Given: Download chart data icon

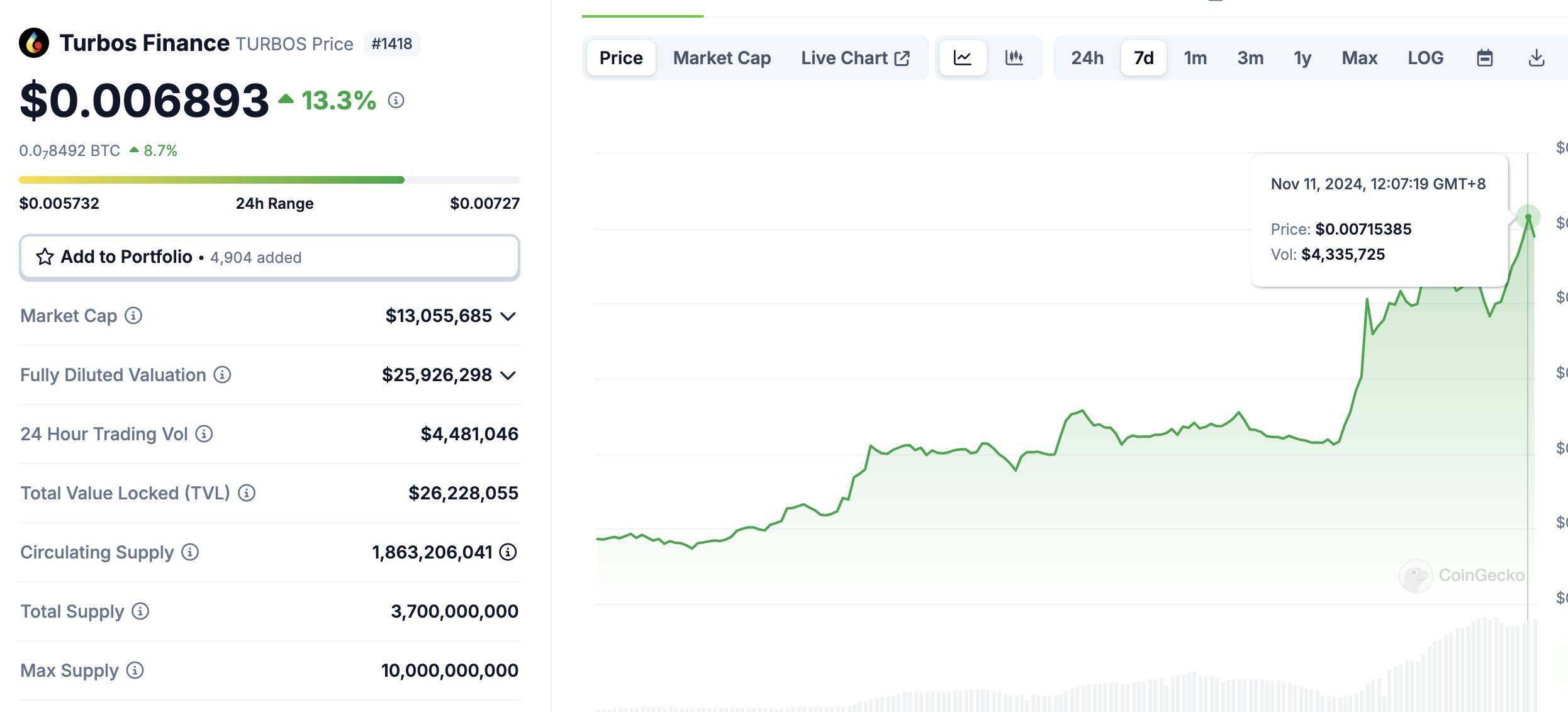Looking at the screenshot, I should coord(1537,58).
